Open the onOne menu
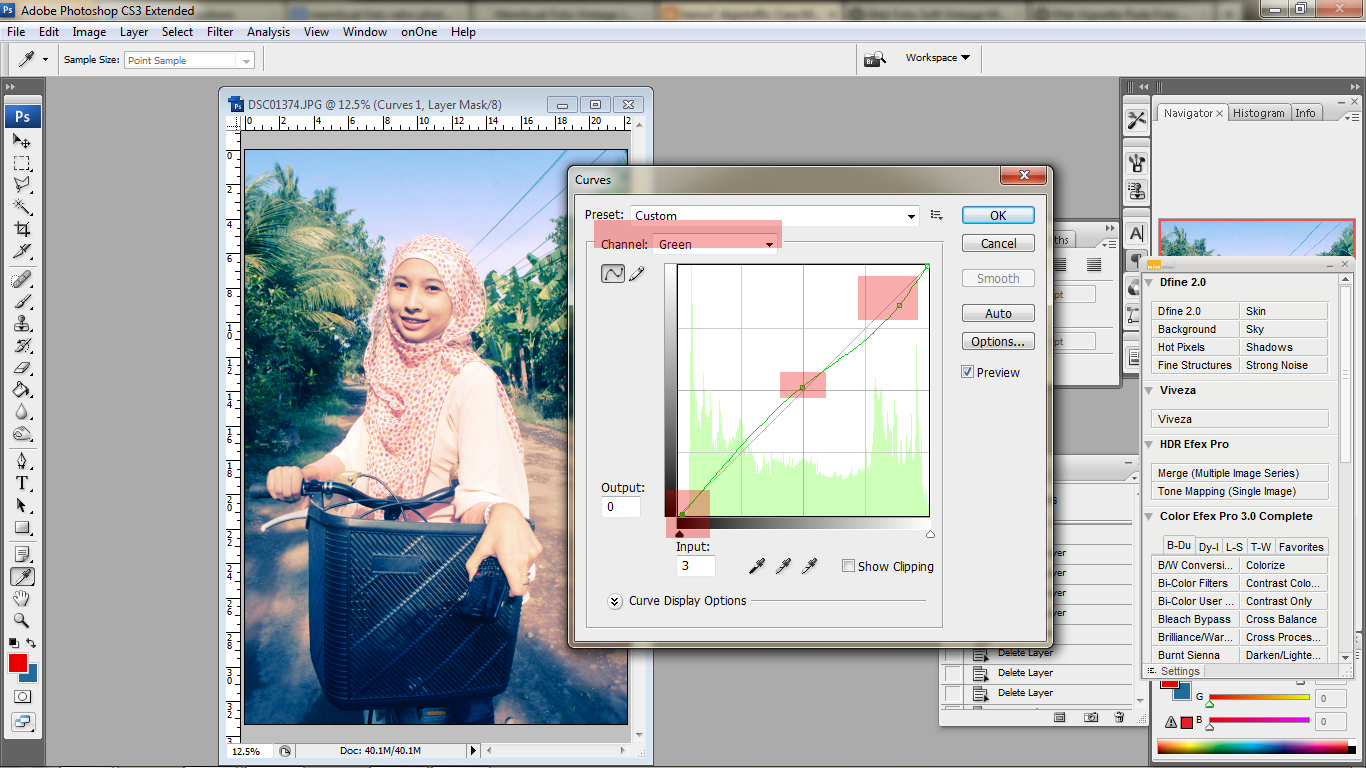The width and height of the screenshot is (1366, 768). point(419,32)
